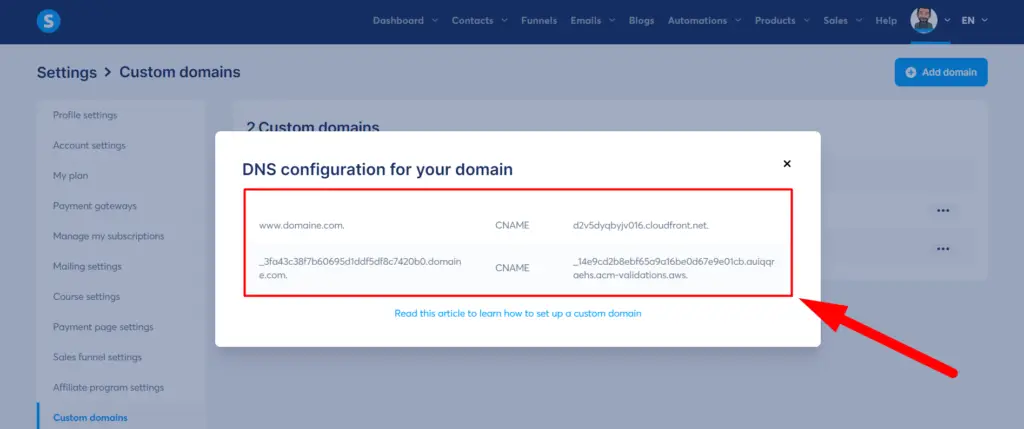The width and height of the screenshot is (1024, 429).
Task: Go to Manage my subscriptions
Action: (108, 236)
